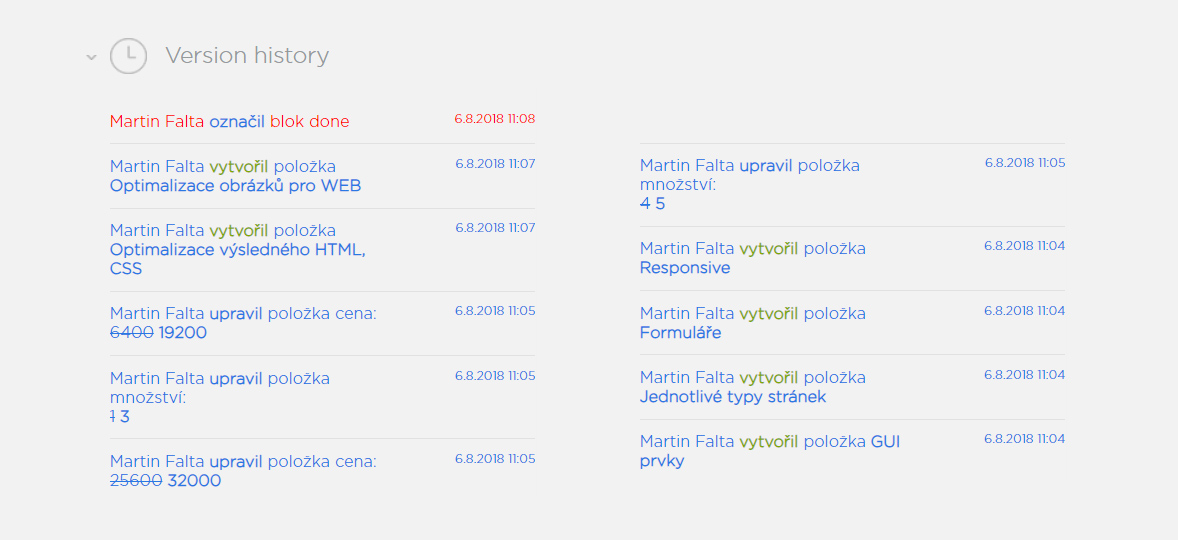Open 'Optimalizace obrázků pro WEB' item

point(235,186)
